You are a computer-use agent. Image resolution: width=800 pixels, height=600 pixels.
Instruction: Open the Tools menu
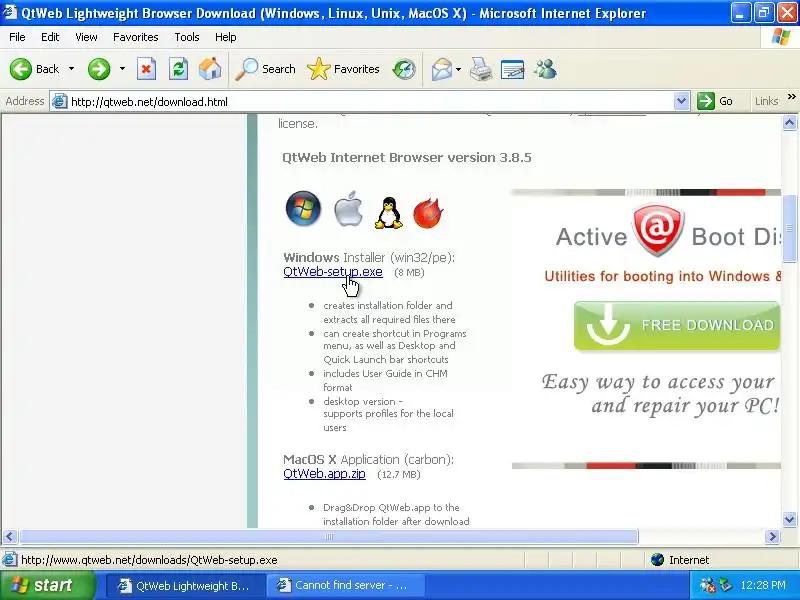tap(187, 37)
